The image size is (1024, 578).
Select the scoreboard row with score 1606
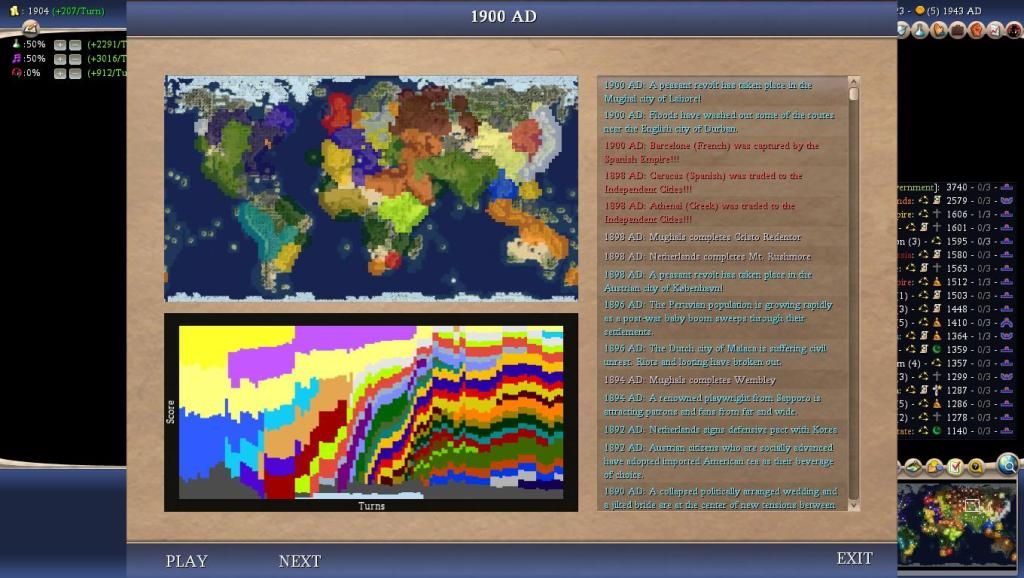956,214
